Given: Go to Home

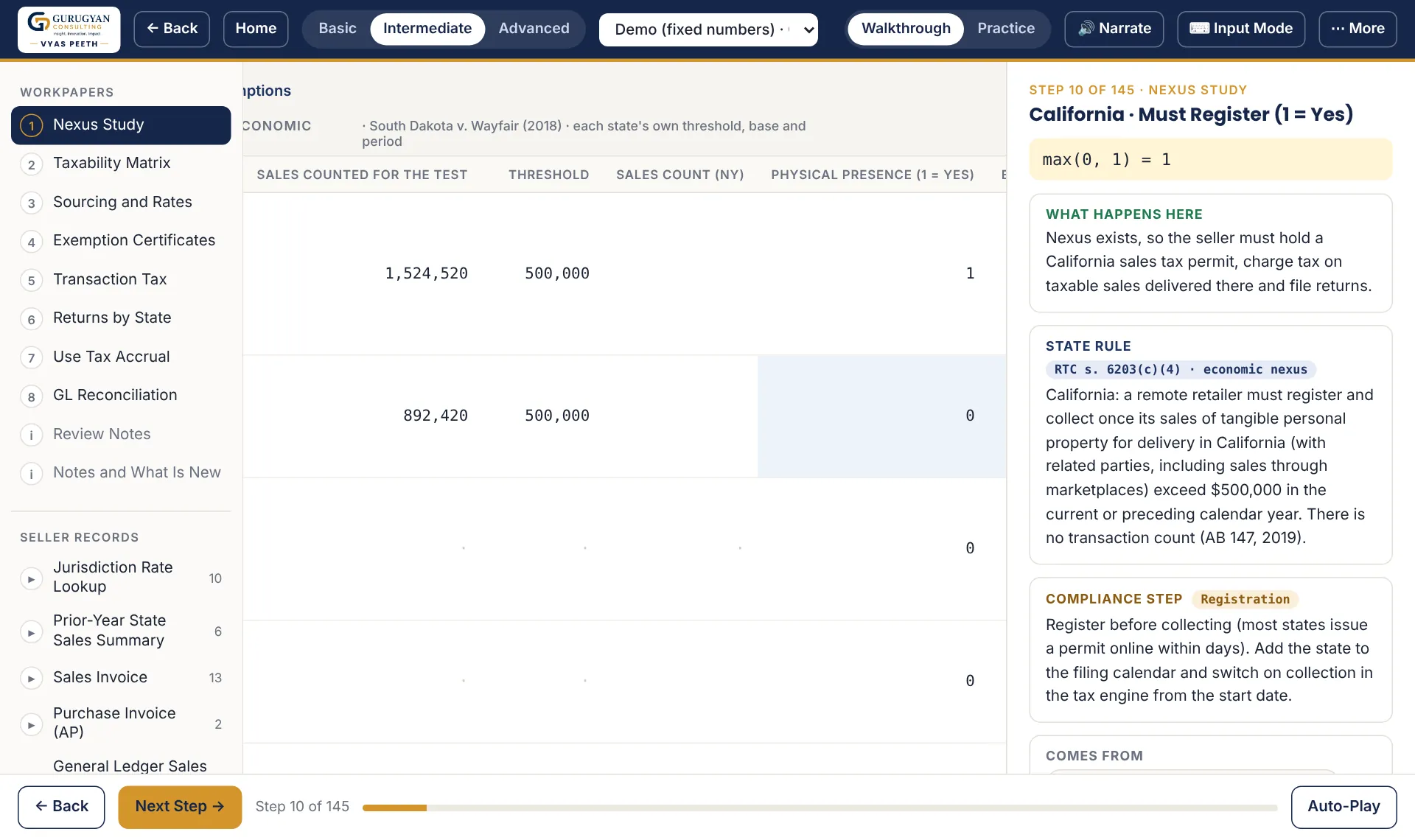Looking at the screenshot, I should pos(256,29).
